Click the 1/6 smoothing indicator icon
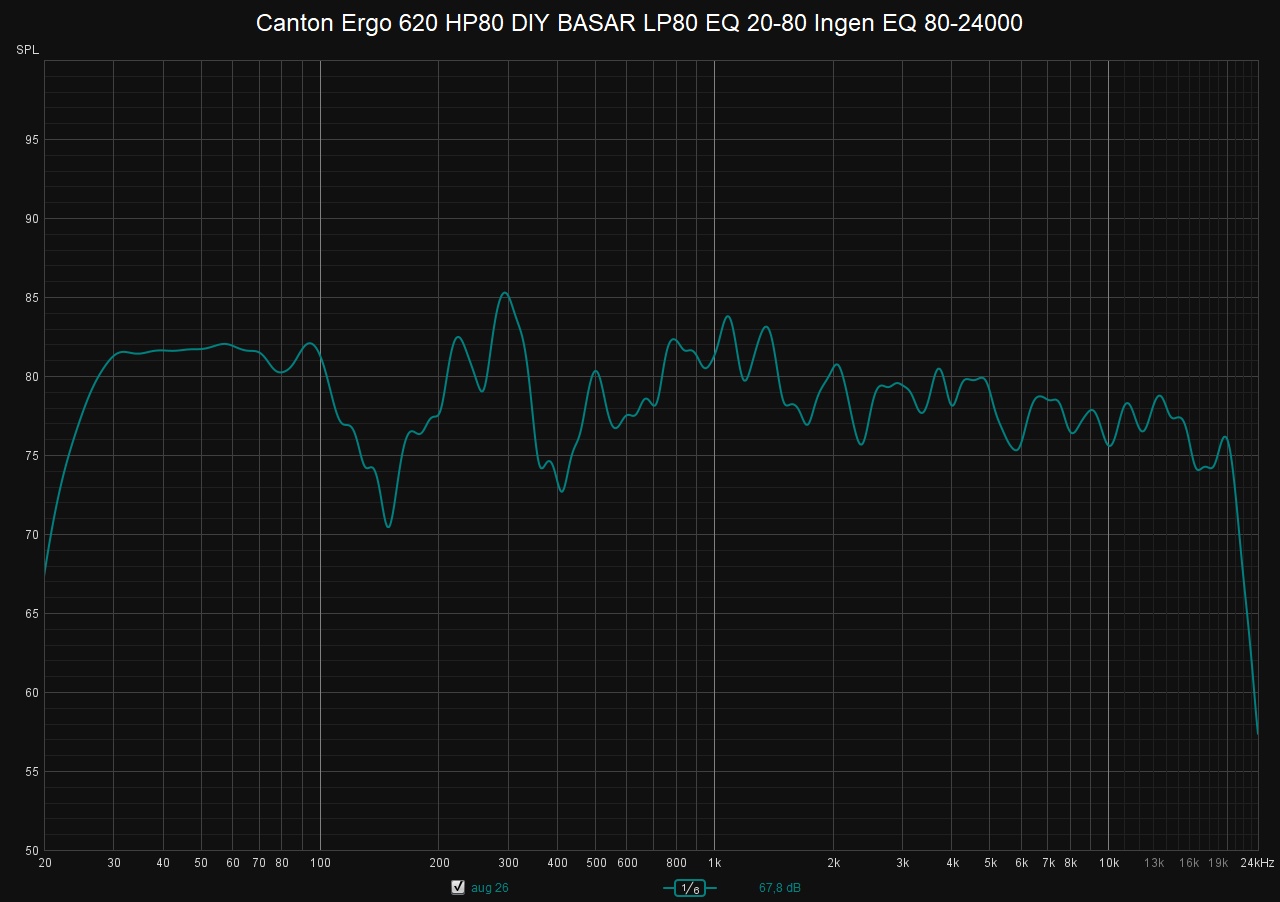Screen dimensions: 1280x902 [x=690, y=888]
